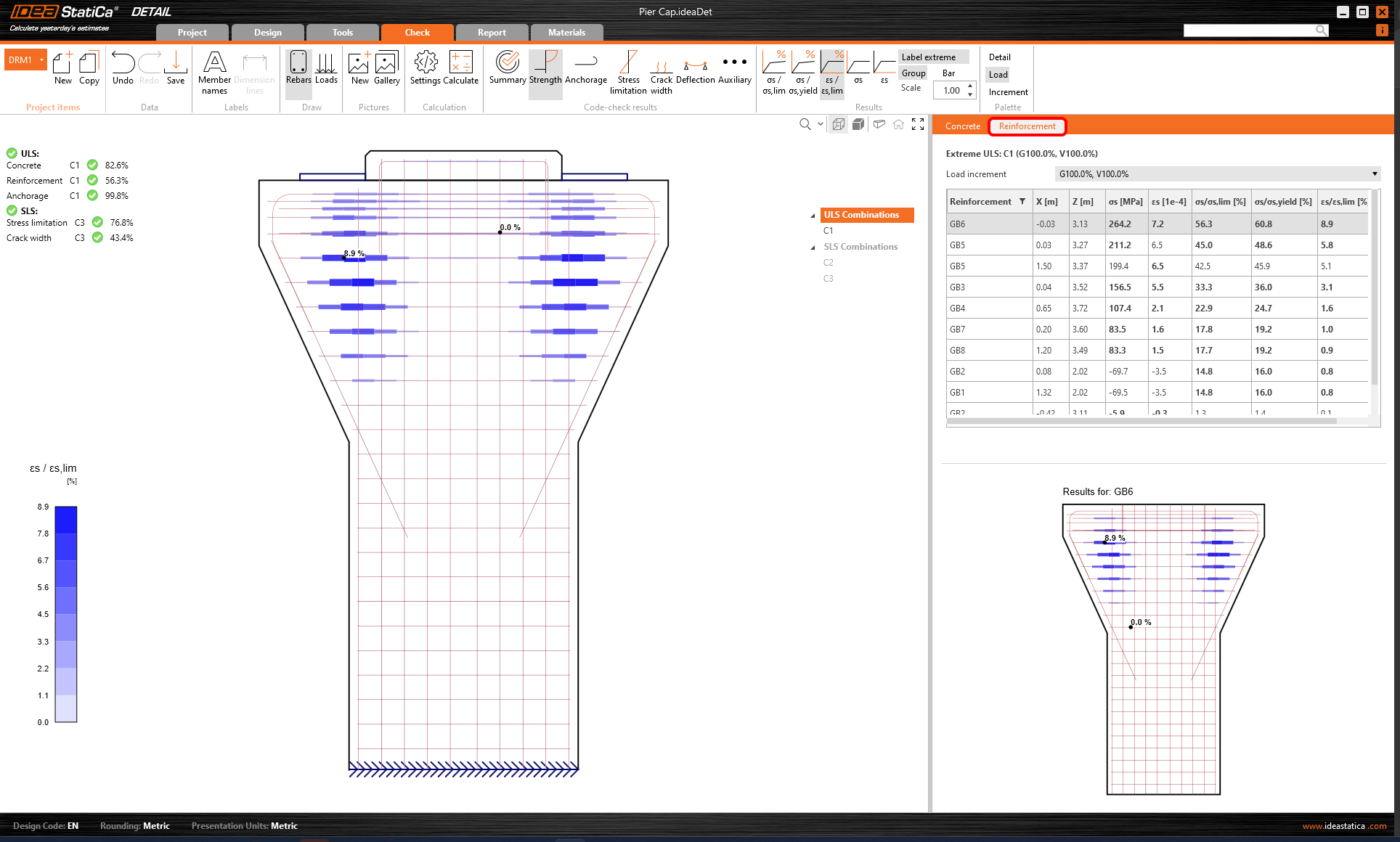Open the DRM1 project item dropdown
Viewport: 1400px width, 842px height.
[x=42, y=60]
